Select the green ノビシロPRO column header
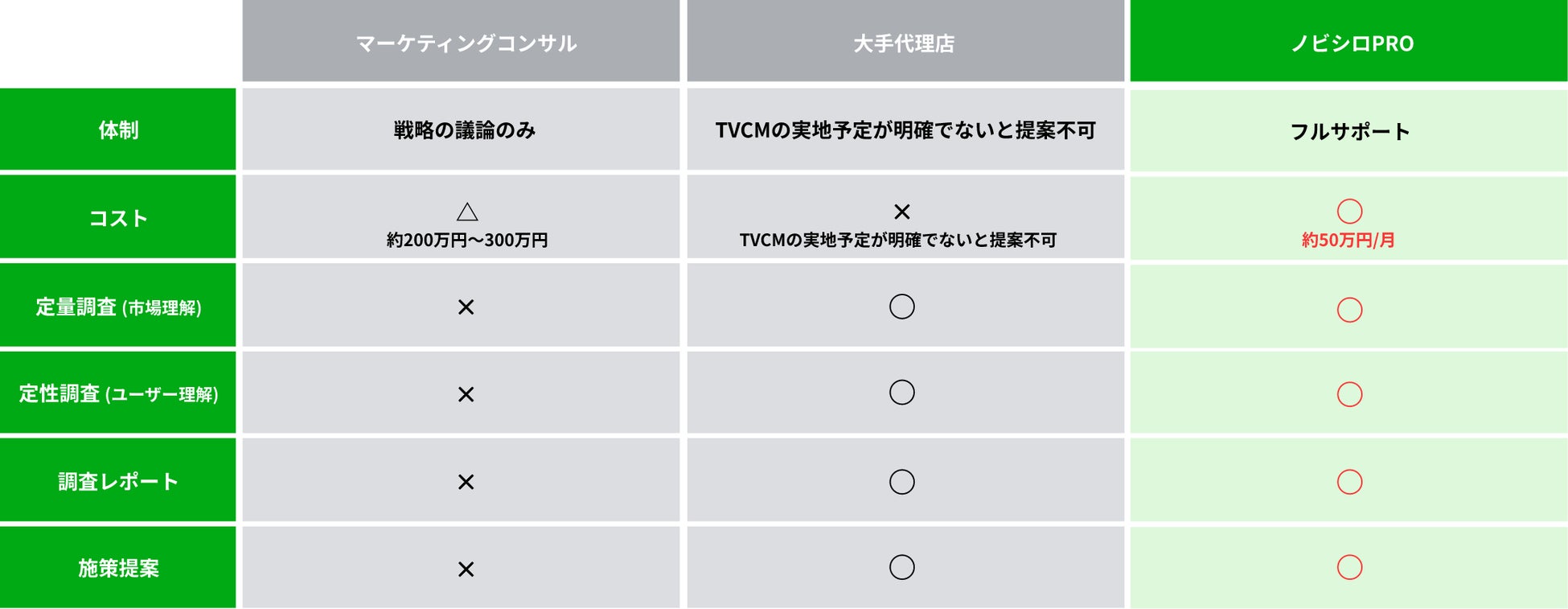 point(1352,43)
